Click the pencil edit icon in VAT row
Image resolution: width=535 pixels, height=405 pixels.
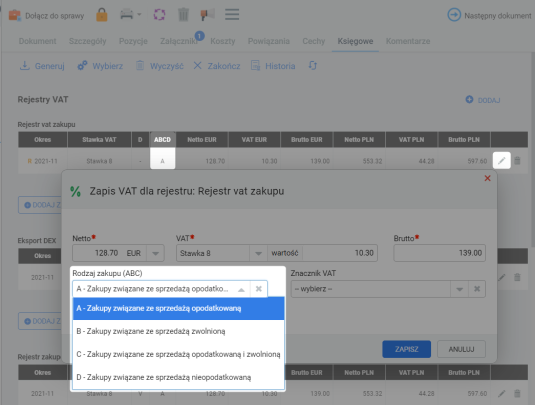[x=502, y=160]
